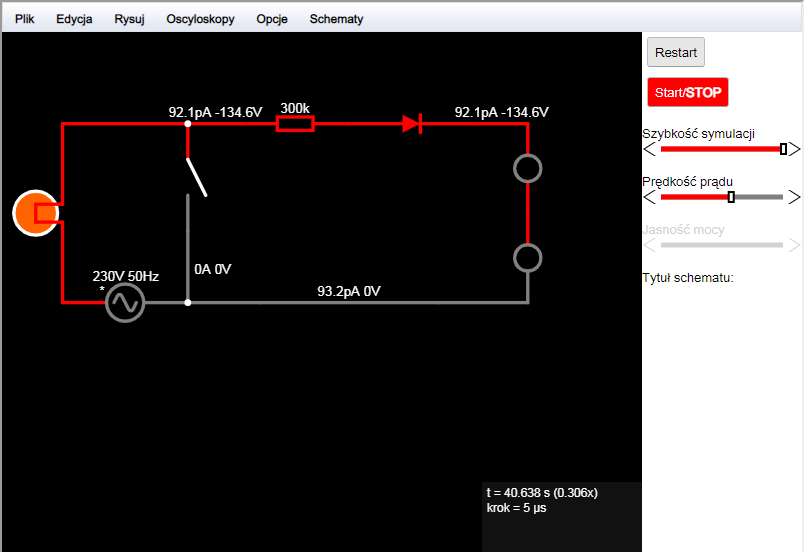Toggle the open switch in circuit
Image resolution: width=804 pixels, height=552 pixels.
pos(196,177)
